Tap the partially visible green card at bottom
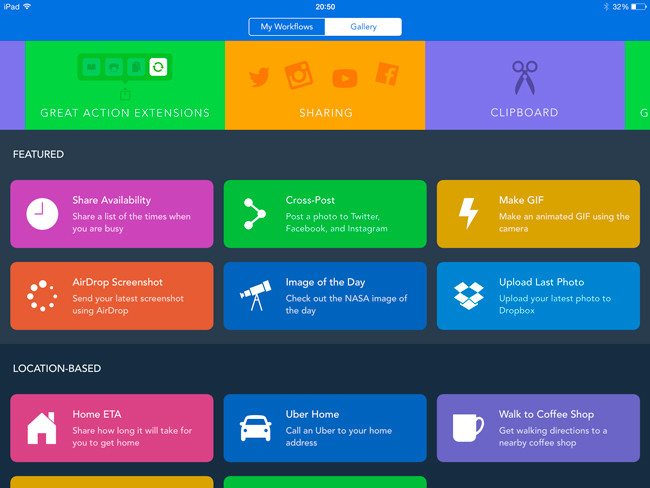650x488 pixels. 325,482
